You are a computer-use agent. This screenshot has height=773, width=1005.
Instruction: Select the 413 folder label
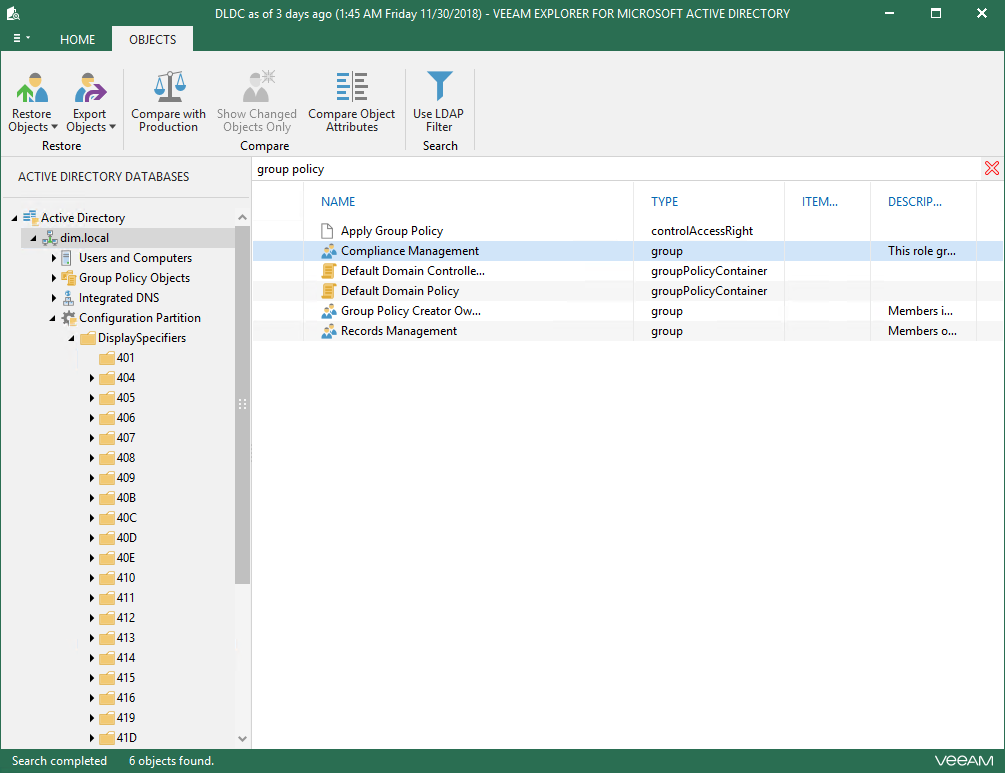pyautogui.click(x=126, y=638)
